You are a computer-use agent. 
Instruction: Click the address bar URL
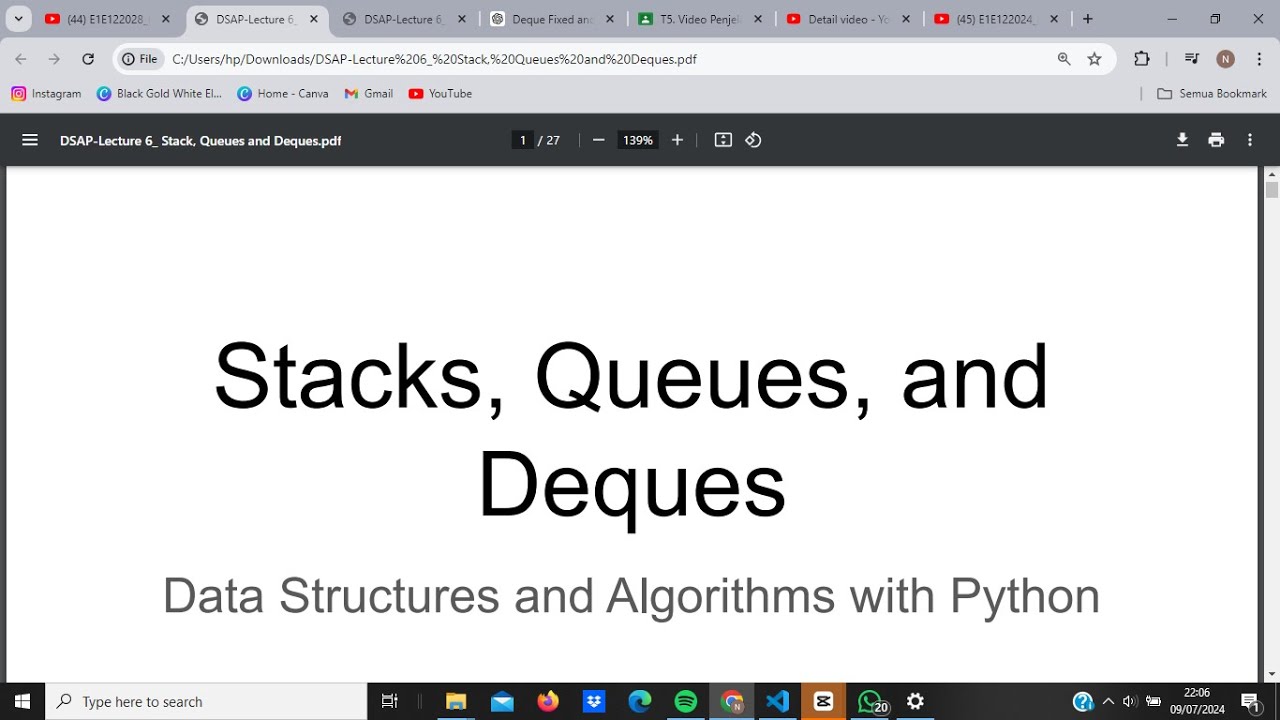[434, 59]
